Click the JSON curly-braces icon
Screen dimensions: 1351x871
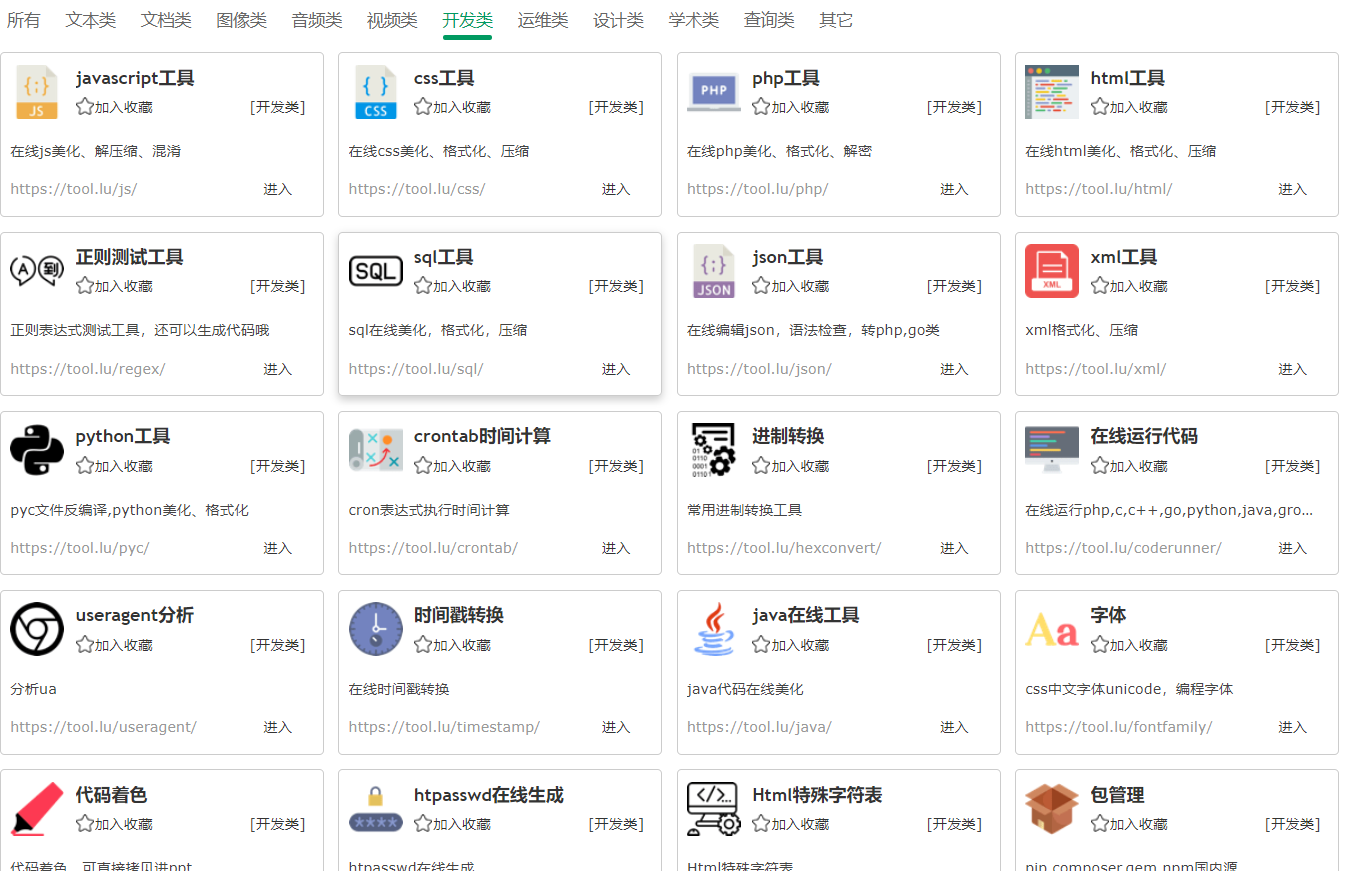pyautogui.click(x=713, y=270)
